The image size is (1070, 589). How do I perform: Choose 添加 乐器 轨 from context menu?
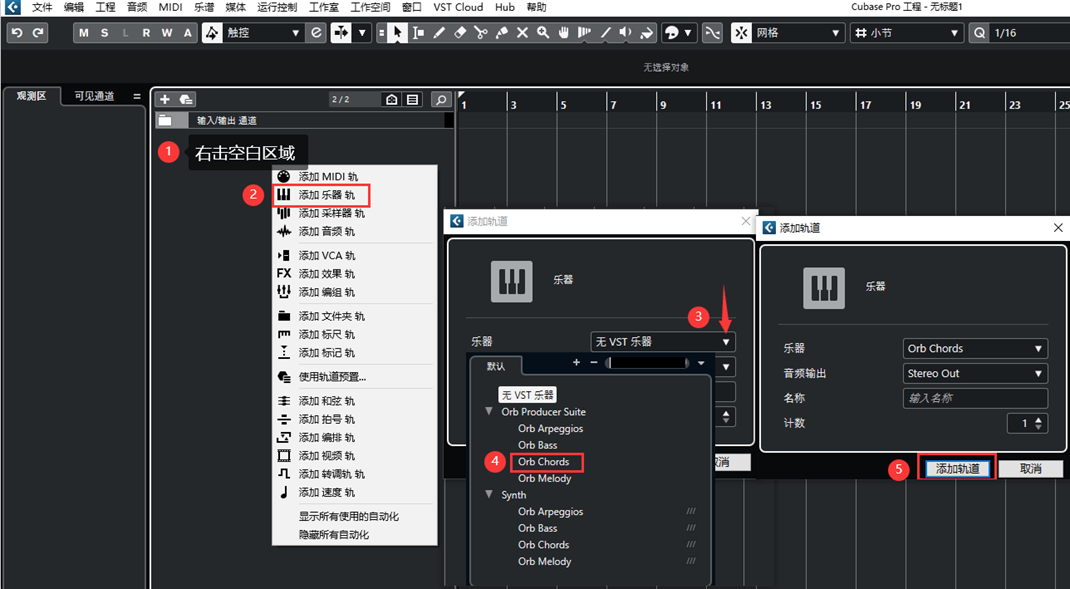click(x=327, y=195)
